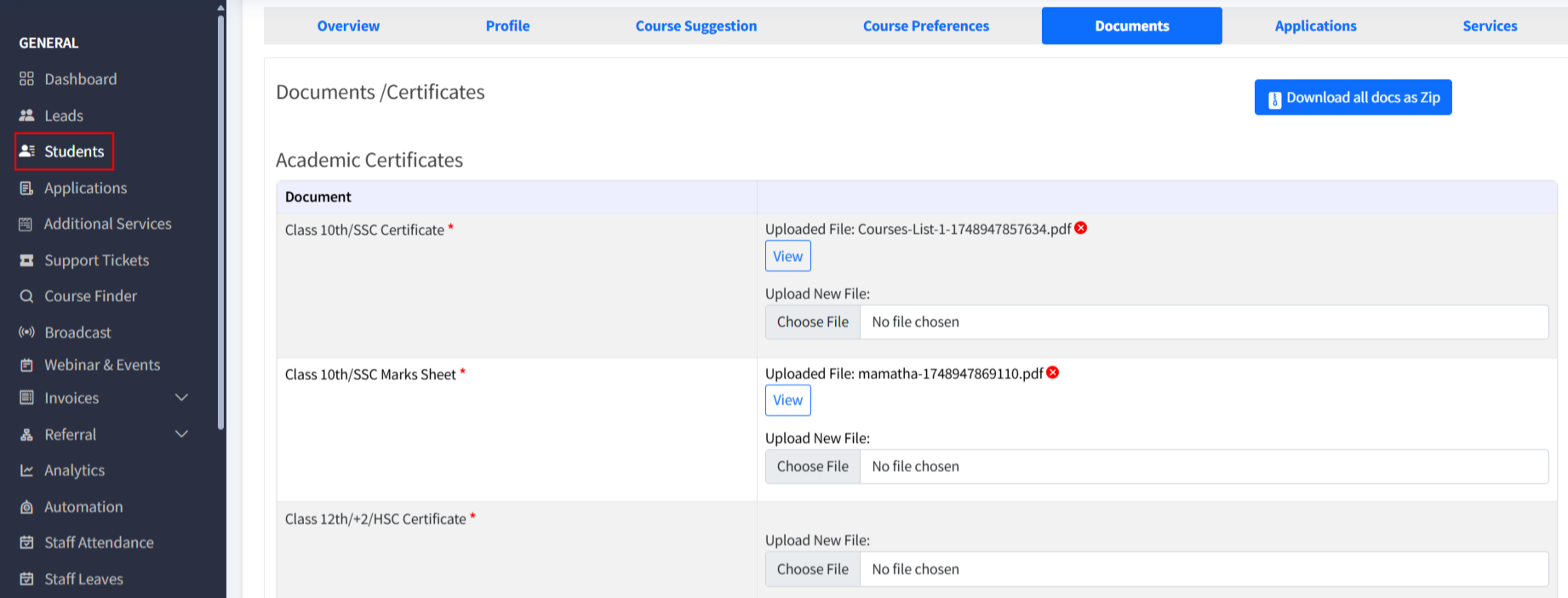Delete the uploaded mamatha PDF file
The width and height of the screenshot is (1568, 598).
point(1052,373)
